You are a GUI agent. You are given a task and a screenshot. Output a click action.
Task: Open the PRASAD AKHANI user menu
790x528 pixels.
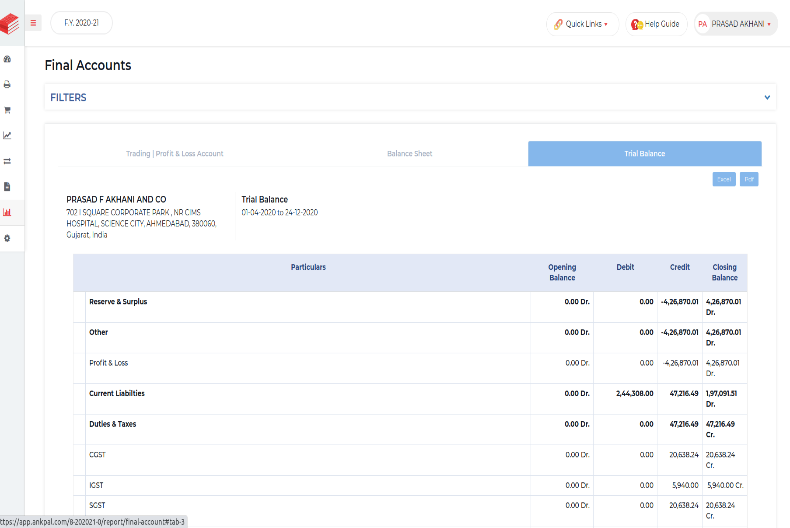[x=735, y=23]
